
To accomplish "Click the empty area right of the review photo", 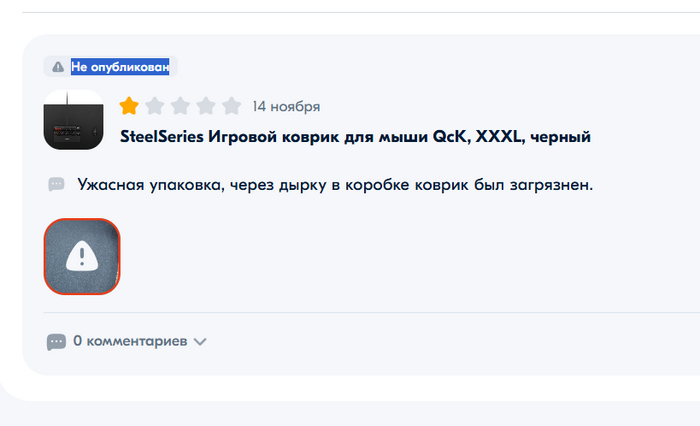I will pyautogui.click(x=400, y=256).
